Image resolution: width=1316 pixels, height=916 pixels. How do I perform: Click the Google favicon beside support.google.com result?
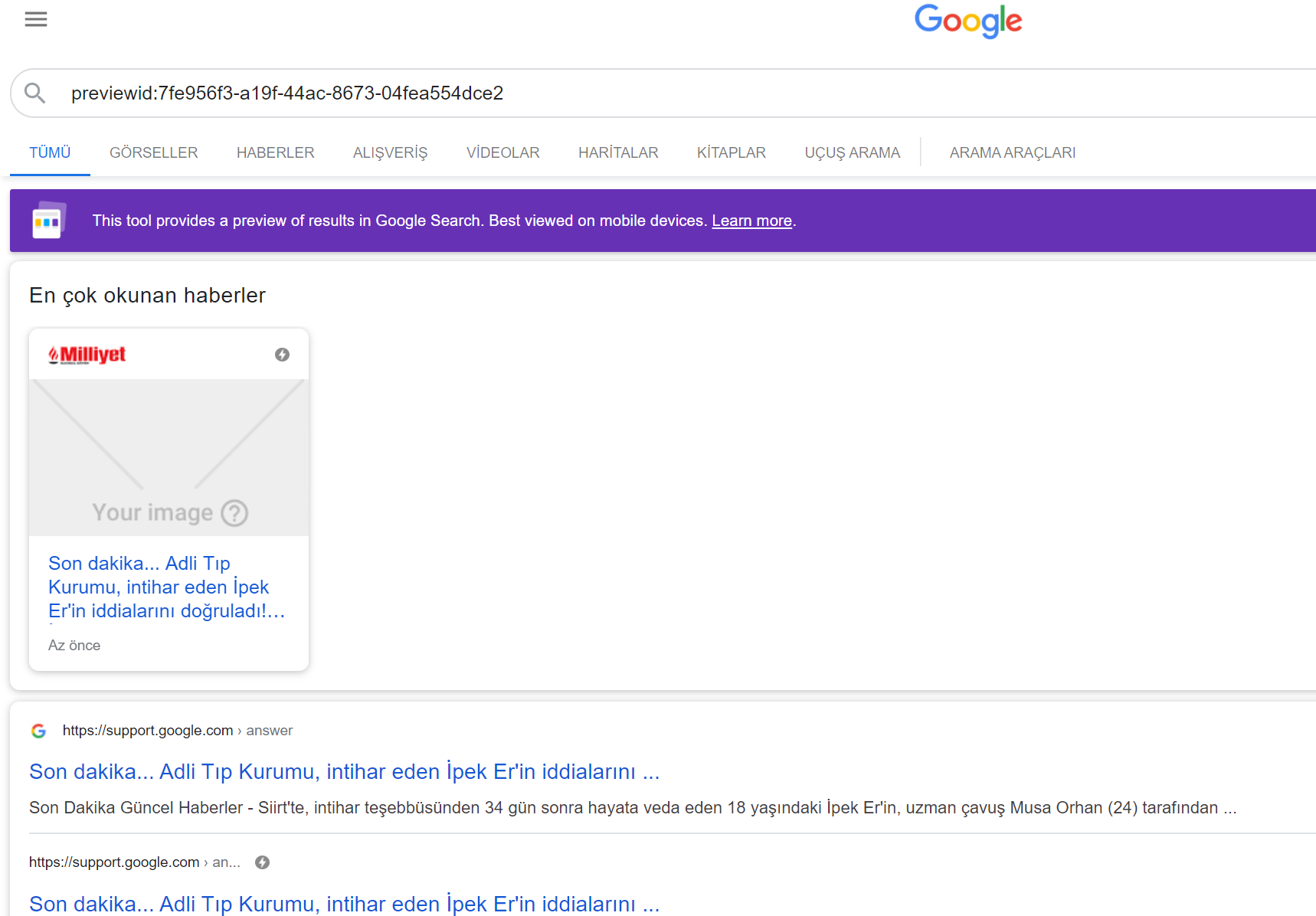pos(38,731)
